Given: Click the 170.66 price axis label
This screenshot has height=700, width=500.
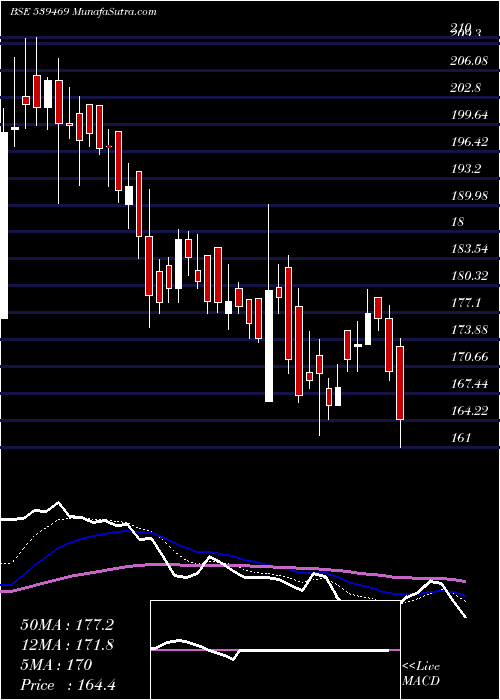Looking at the screenshot, I should (468, 357).
